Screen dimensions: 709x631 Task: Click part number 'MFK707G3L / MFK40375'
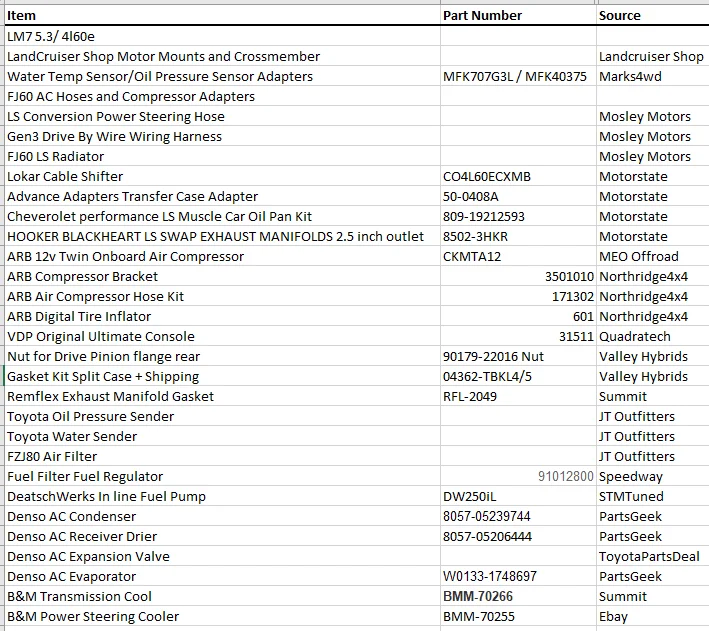click(x=518, y=76)
